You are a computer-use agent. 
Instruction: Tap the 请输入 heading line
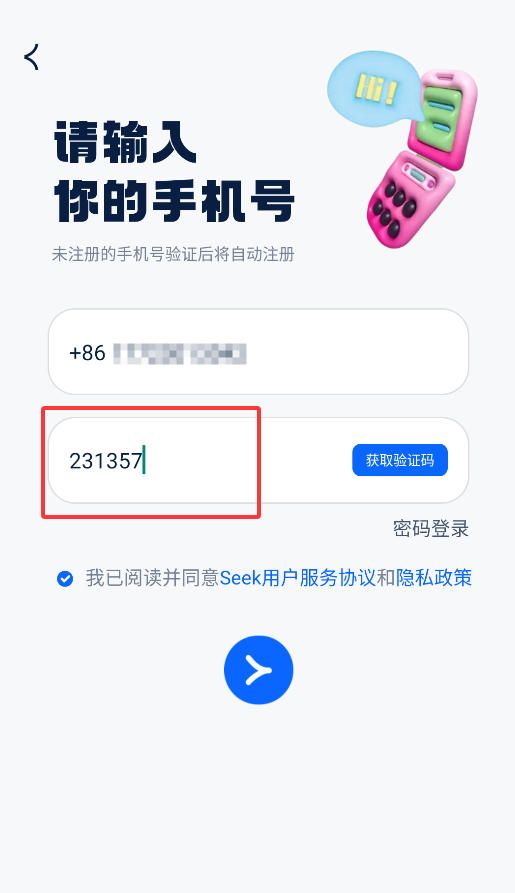pyautogui.click(x=125, y=142)
